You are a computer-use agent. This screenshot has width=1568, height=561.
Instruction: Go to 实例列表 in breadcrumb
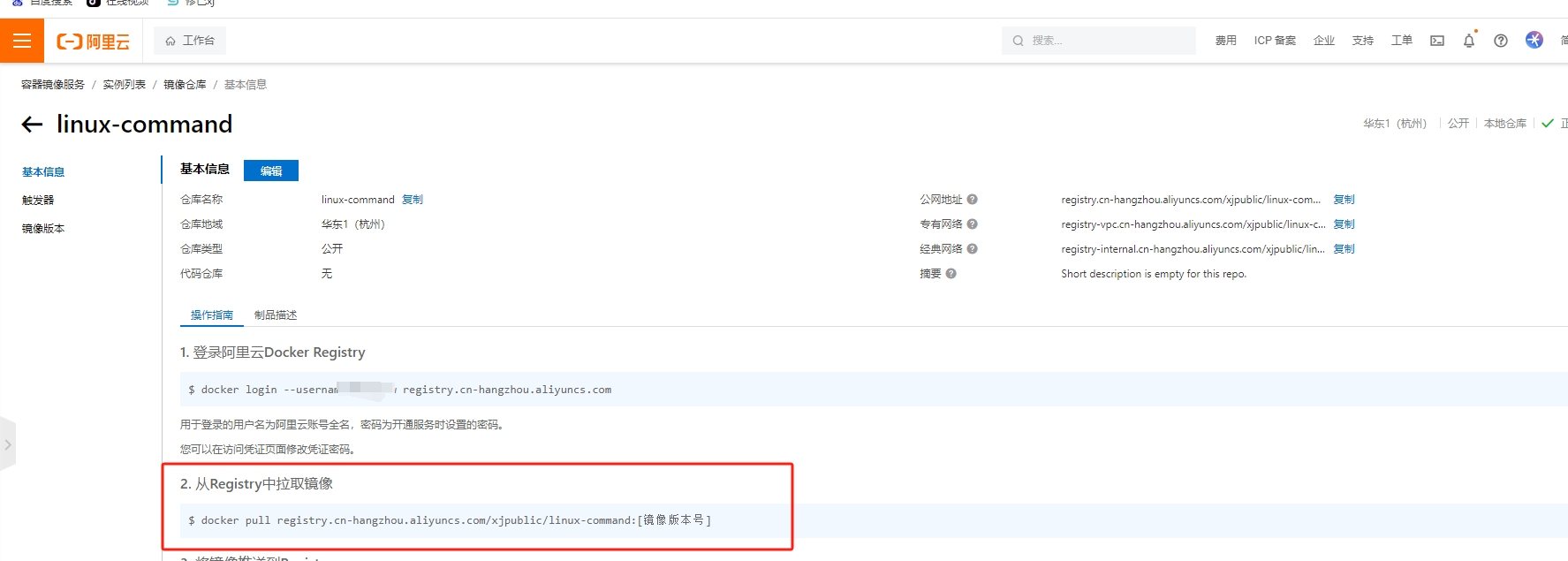click(x=125, y=85)
